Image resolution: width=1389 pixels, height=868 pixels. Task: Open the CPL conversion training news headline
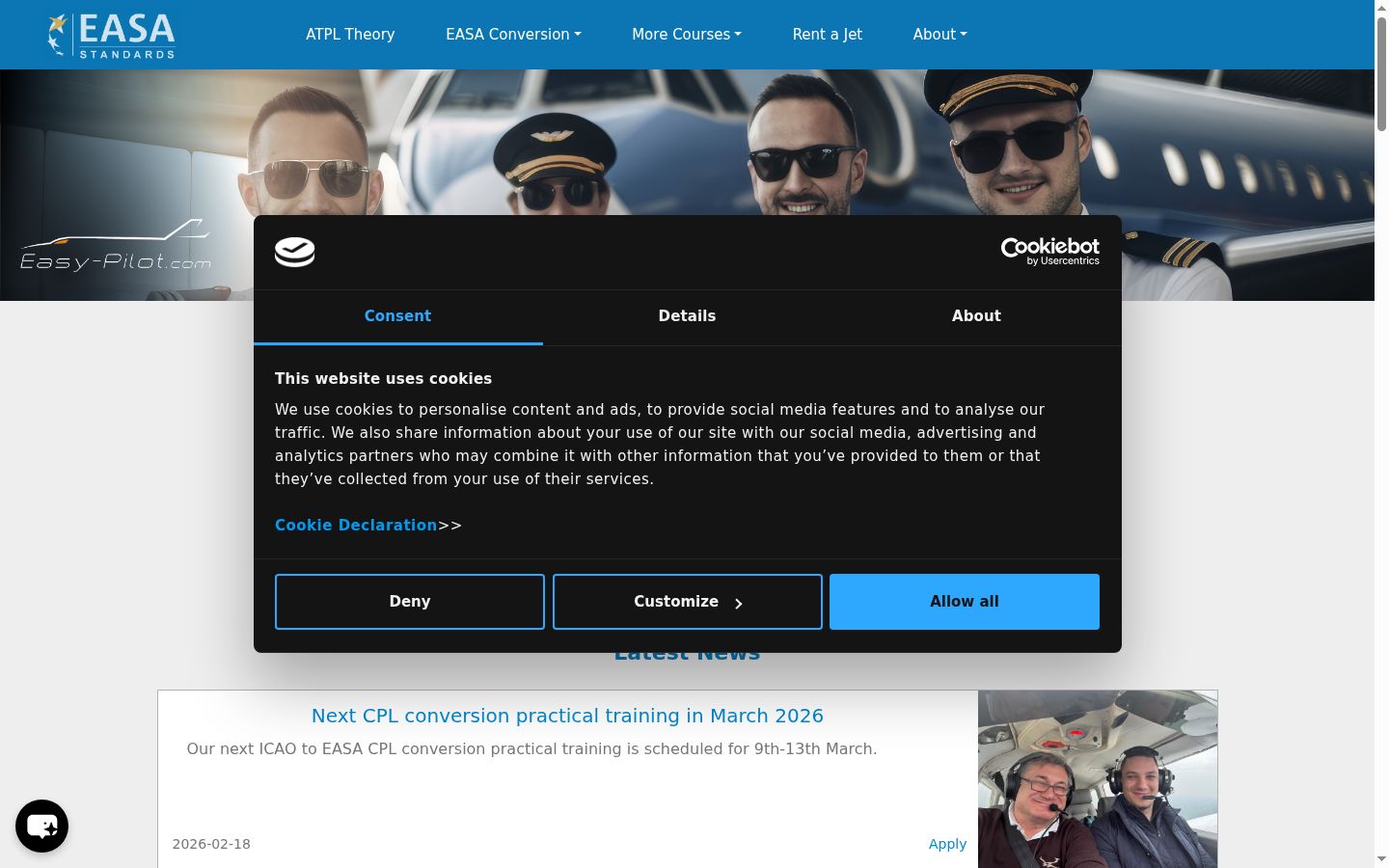point(567,716)
